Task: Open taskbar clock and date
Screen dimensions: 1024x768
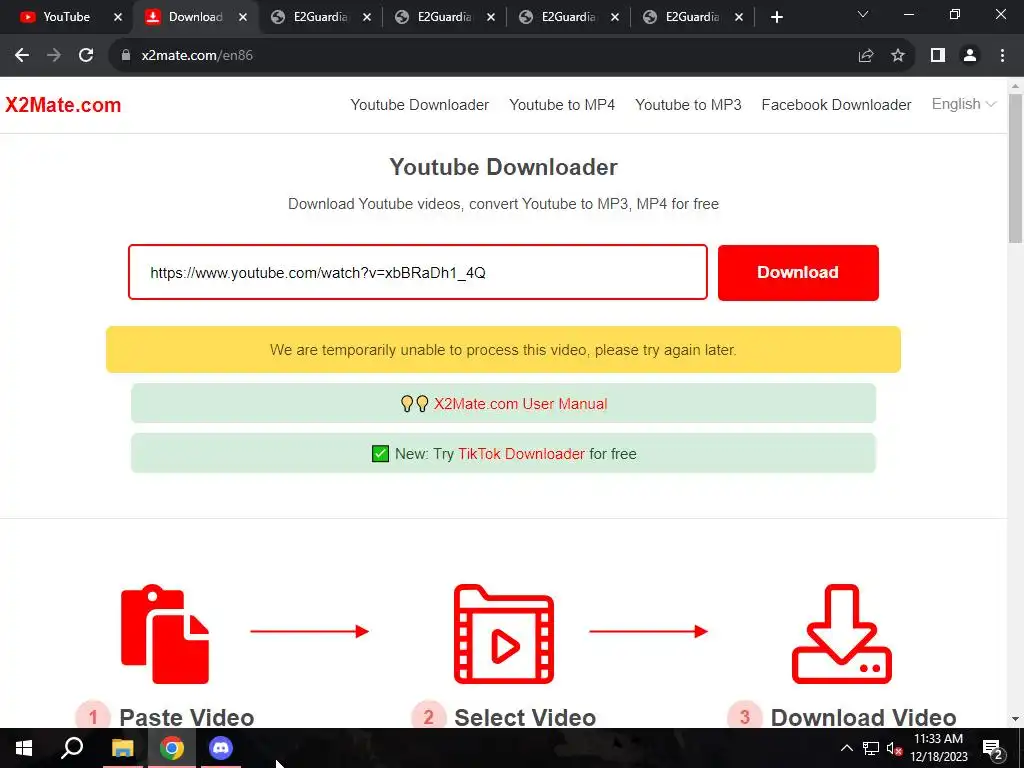Action: click(939, 748)
